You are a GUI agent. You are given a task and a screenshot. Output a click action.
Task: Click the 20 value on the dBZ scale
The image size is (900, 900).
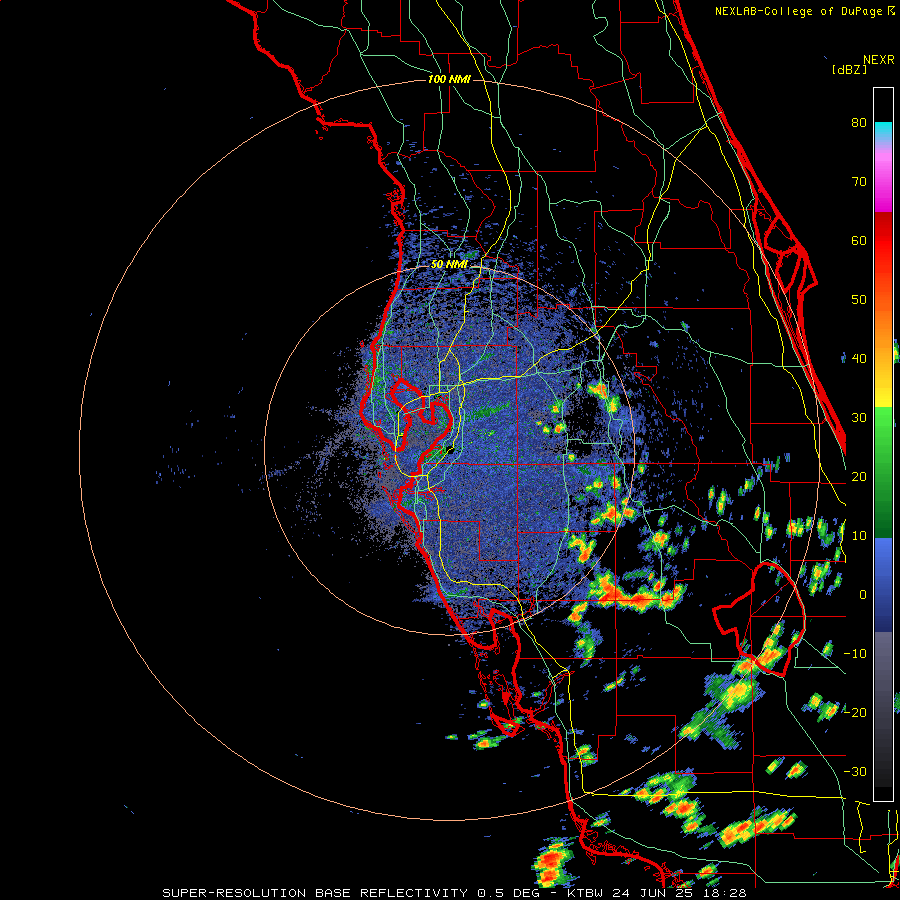[859, 477]
